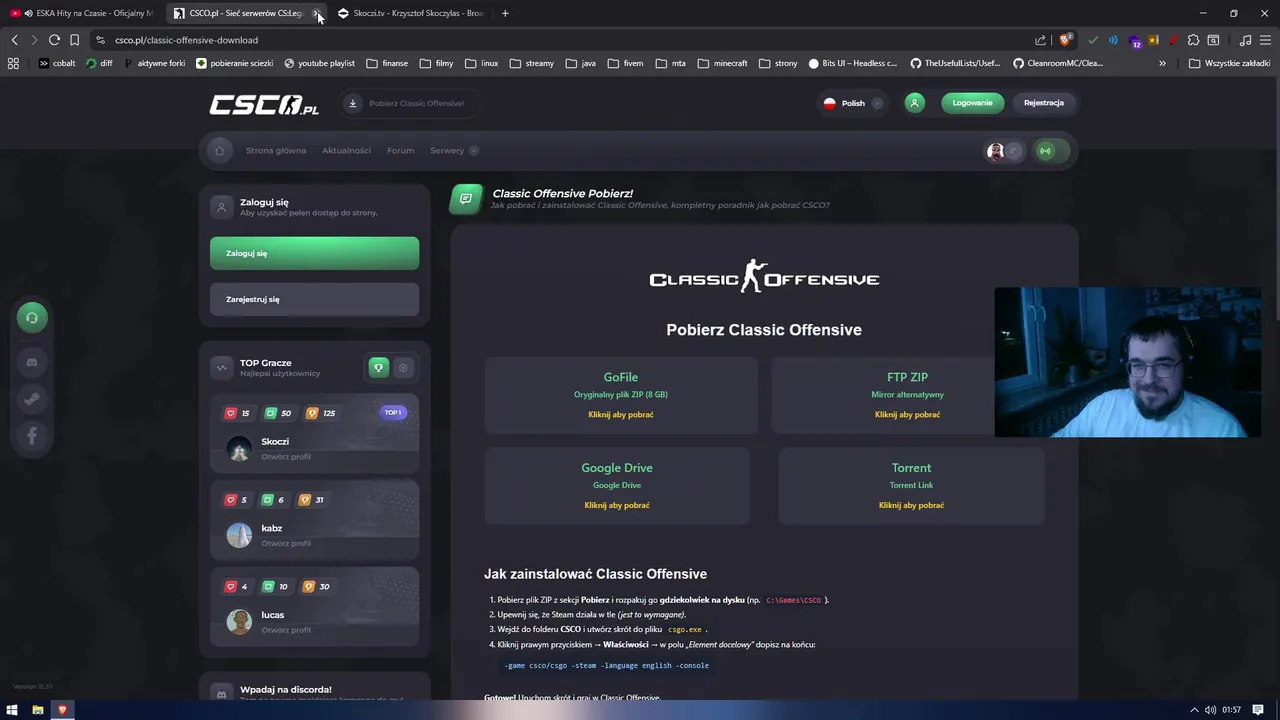Close the CSCO.pl browser tab
Viewport: 1280px width, 720px height.
click(316, 13)
